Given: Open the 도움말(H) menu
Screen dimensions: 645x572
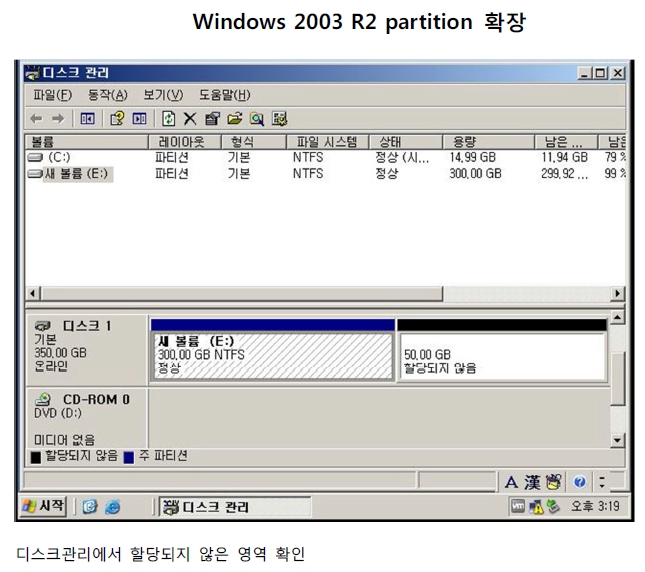Looking at the screenshot, I should [225, 95].
